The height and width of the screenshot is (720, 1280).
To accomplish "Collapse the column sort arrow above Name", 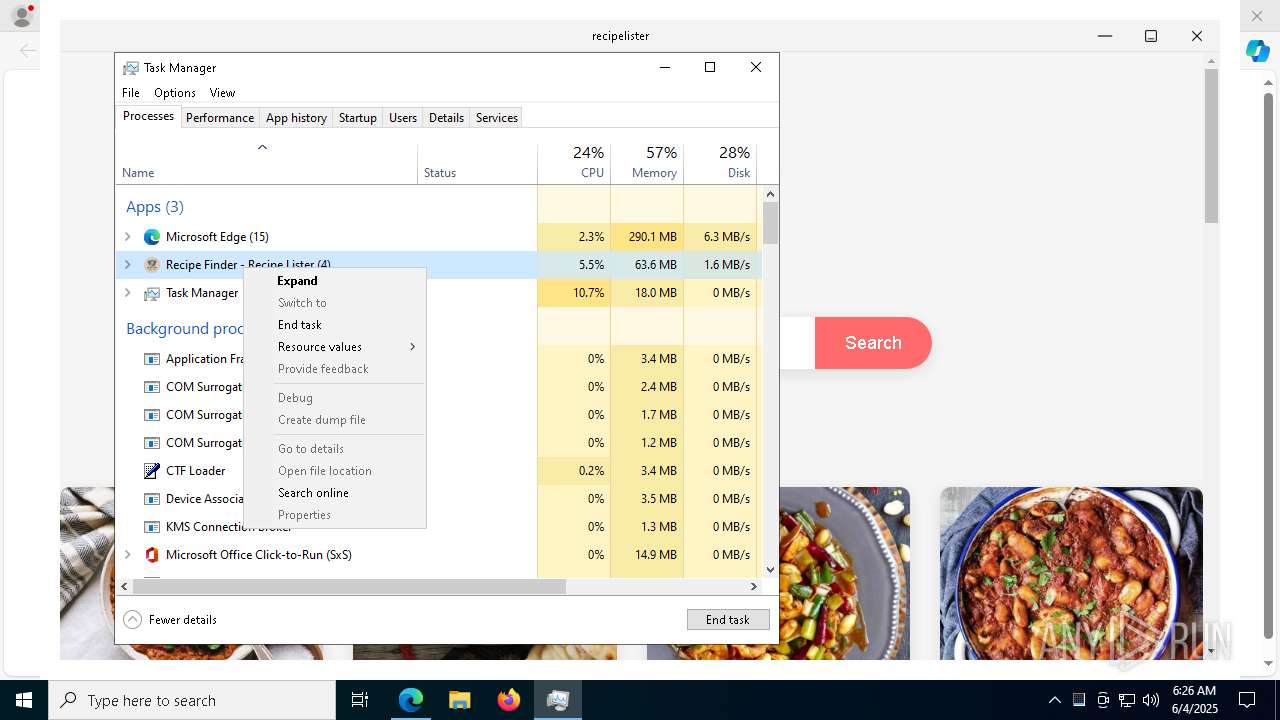I will 262,147.
